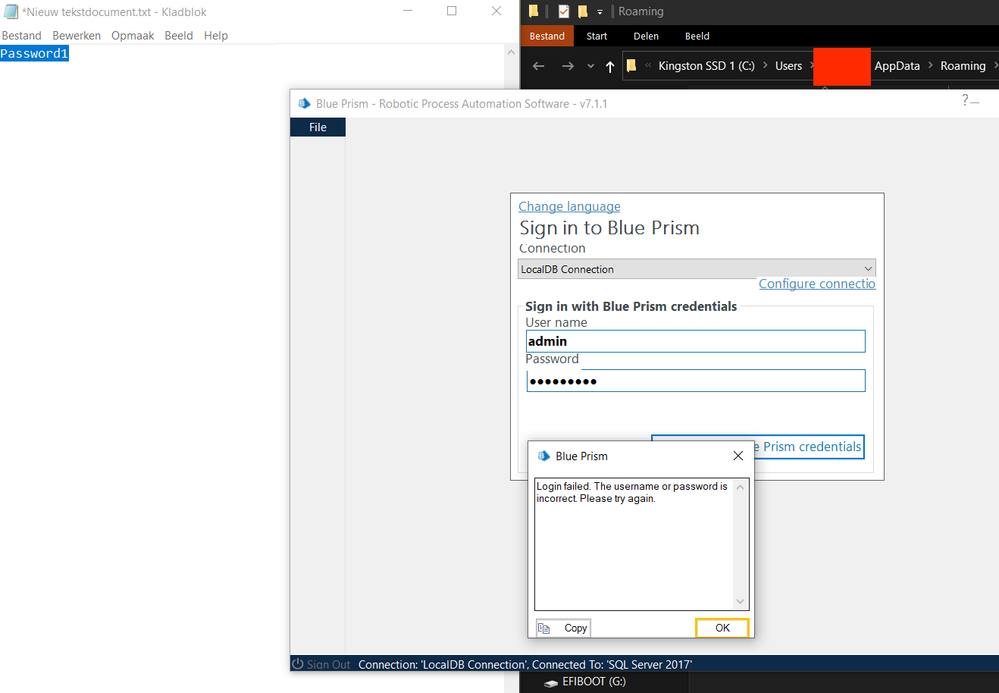Click the Up arrow in File Explorer

point(610,66)
